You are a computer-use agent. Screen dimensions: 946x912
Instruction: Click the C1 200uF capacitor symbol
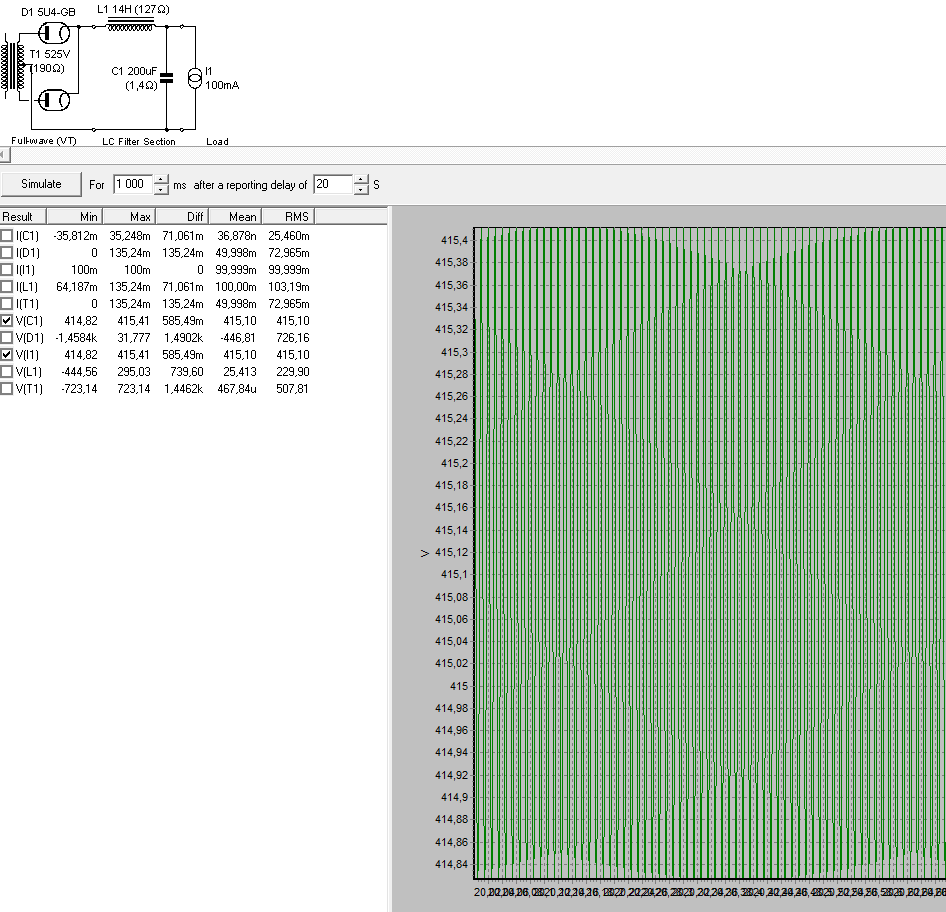(166, 79)
